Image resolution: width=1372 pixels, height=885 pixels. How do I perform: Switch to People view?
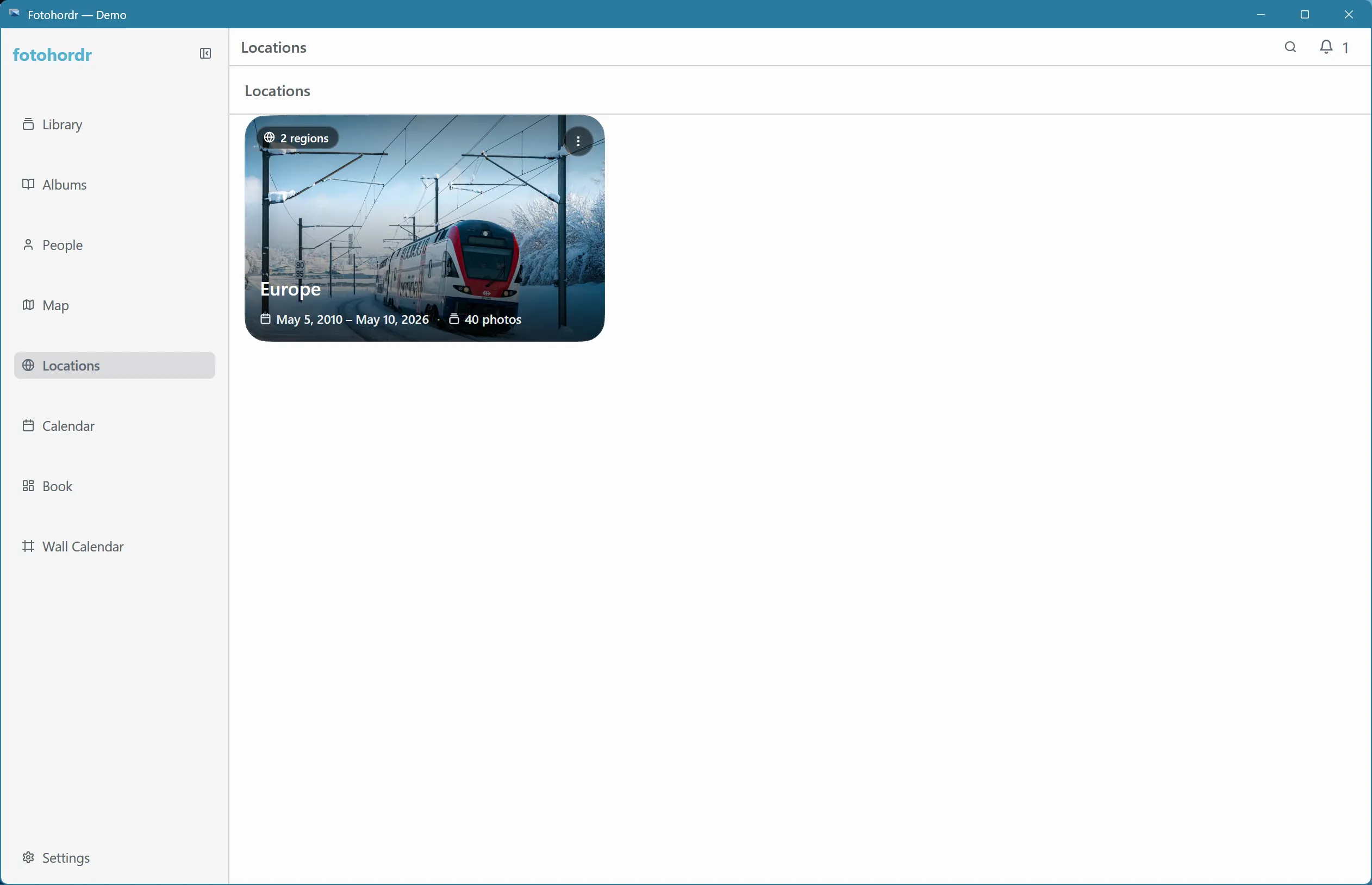(115, 245)
